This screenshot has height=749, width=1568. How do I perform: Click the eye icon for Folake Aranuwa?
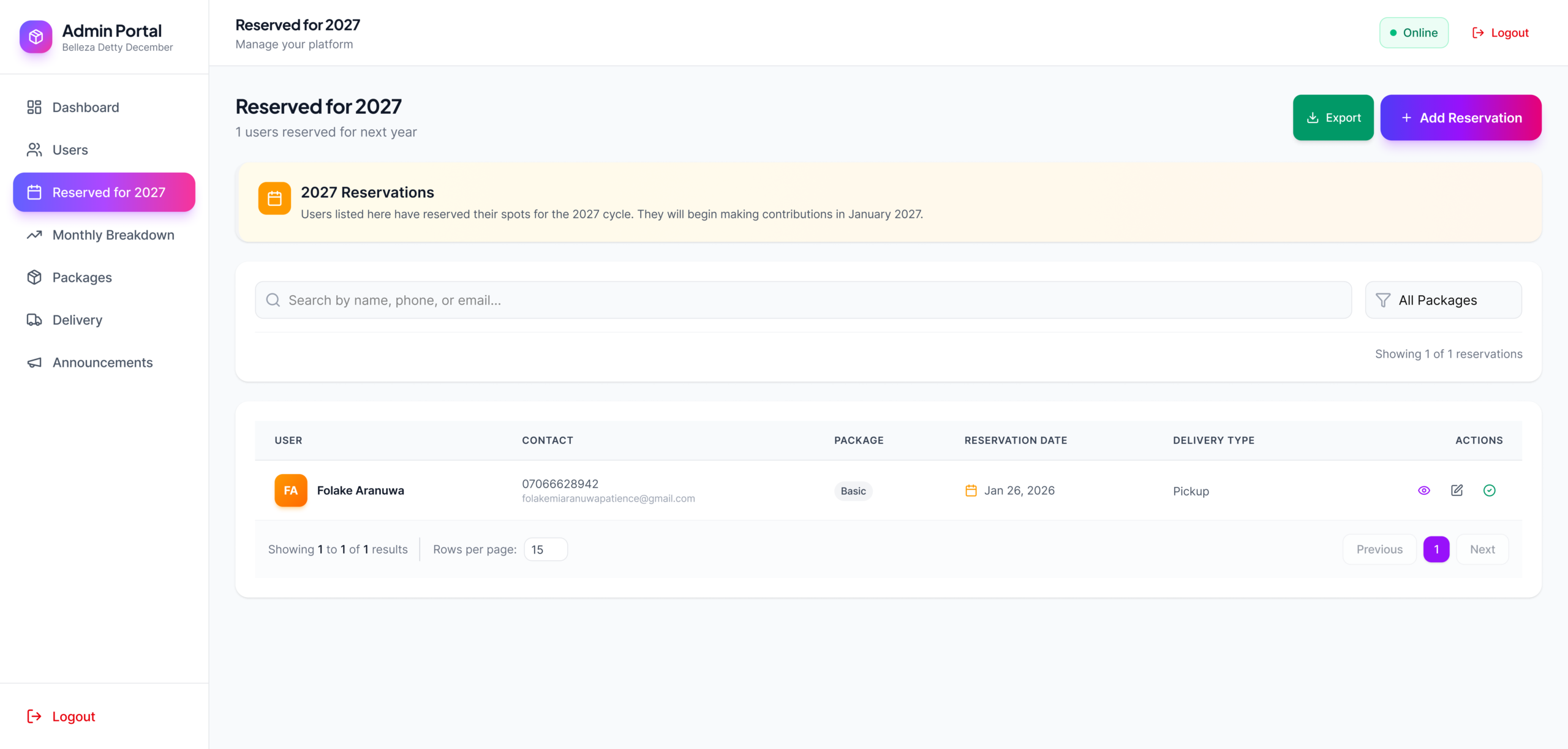(1424, 491)
